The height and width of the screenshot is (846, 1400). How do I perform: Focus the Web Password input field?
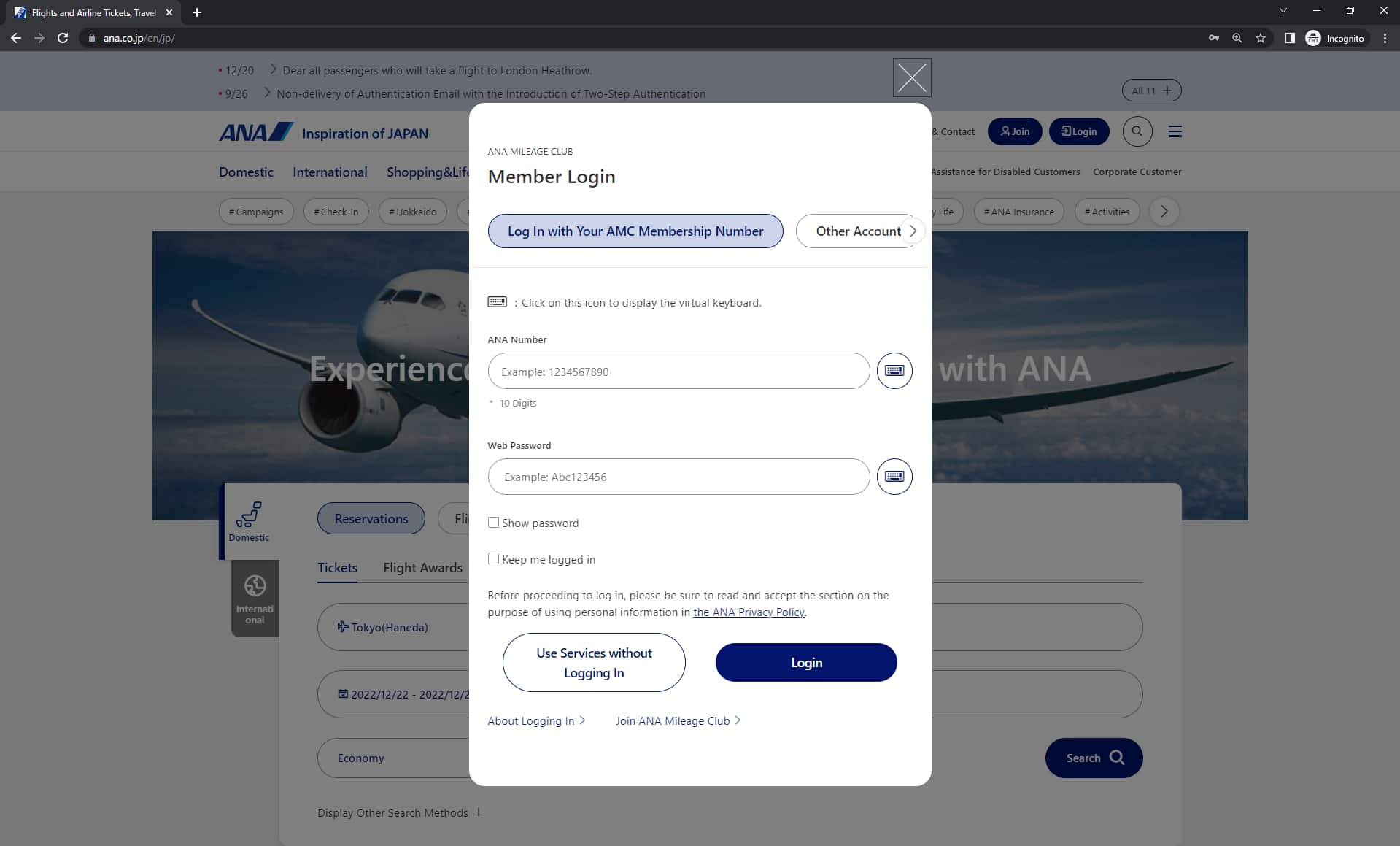(x=678, y=477)
